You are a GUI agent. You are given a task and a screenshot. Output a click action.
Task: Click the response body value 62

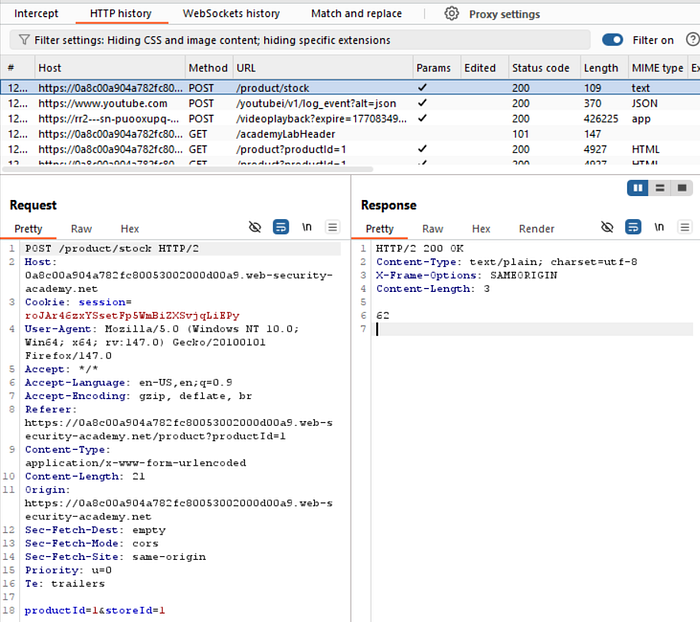pyautogui.click(x=383, y=316)
